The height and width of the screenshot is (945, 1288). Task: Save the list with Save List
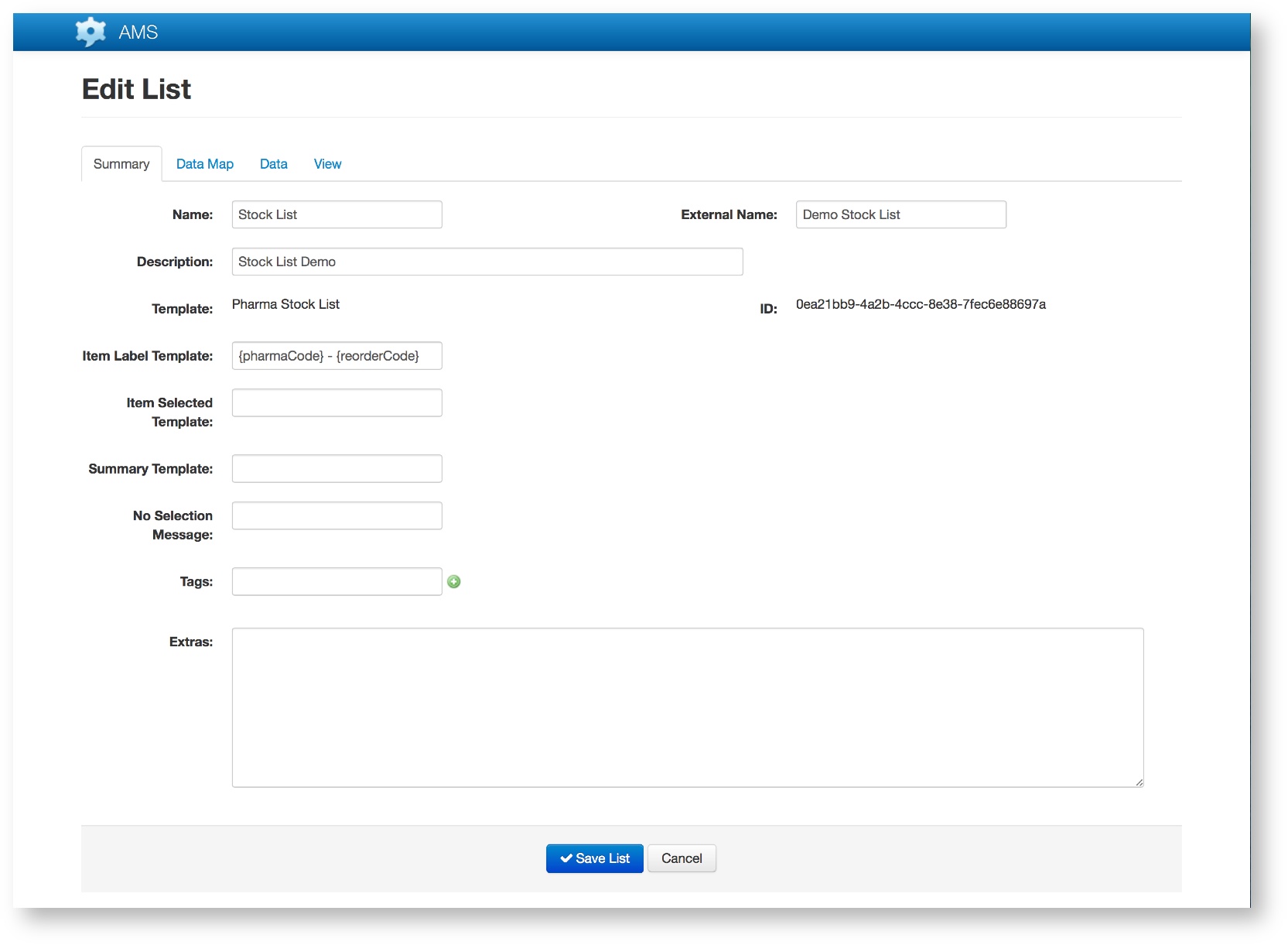pos(595,858)
